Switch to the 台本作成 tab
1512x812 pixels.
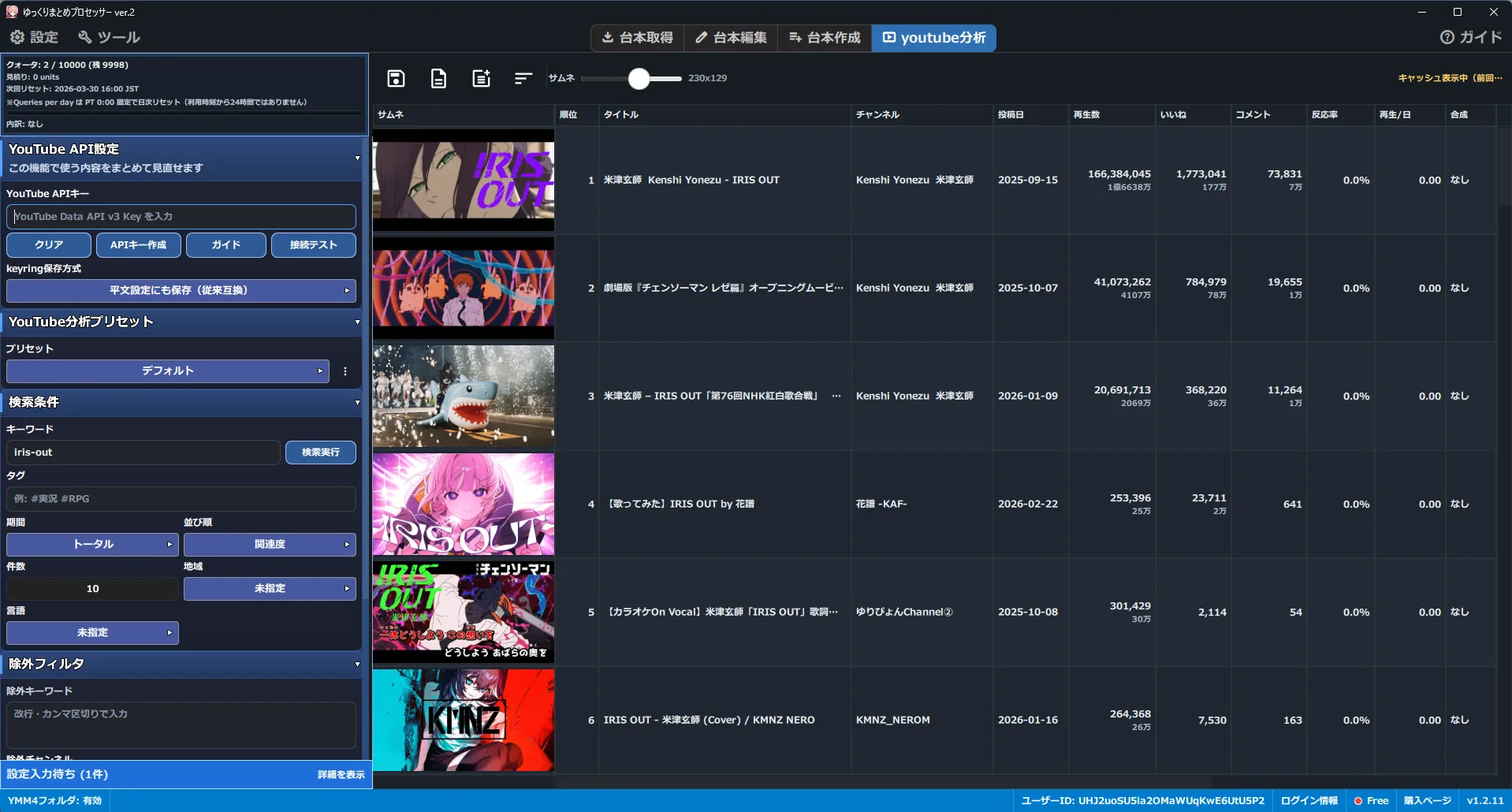(825, 38)
